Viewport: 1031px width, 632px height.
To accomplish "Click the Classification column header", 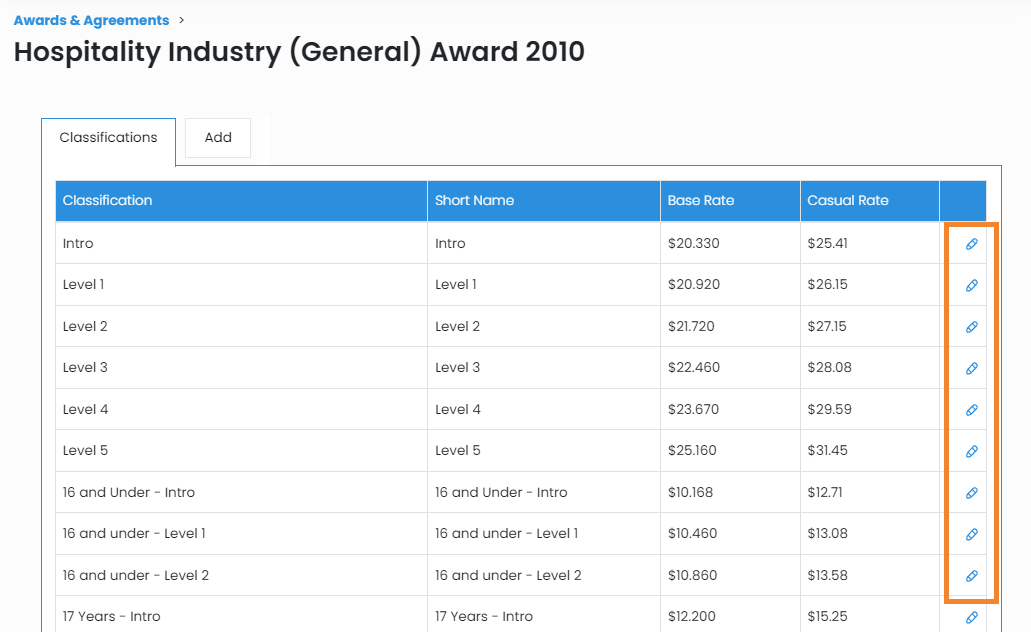I will point(108,200).
